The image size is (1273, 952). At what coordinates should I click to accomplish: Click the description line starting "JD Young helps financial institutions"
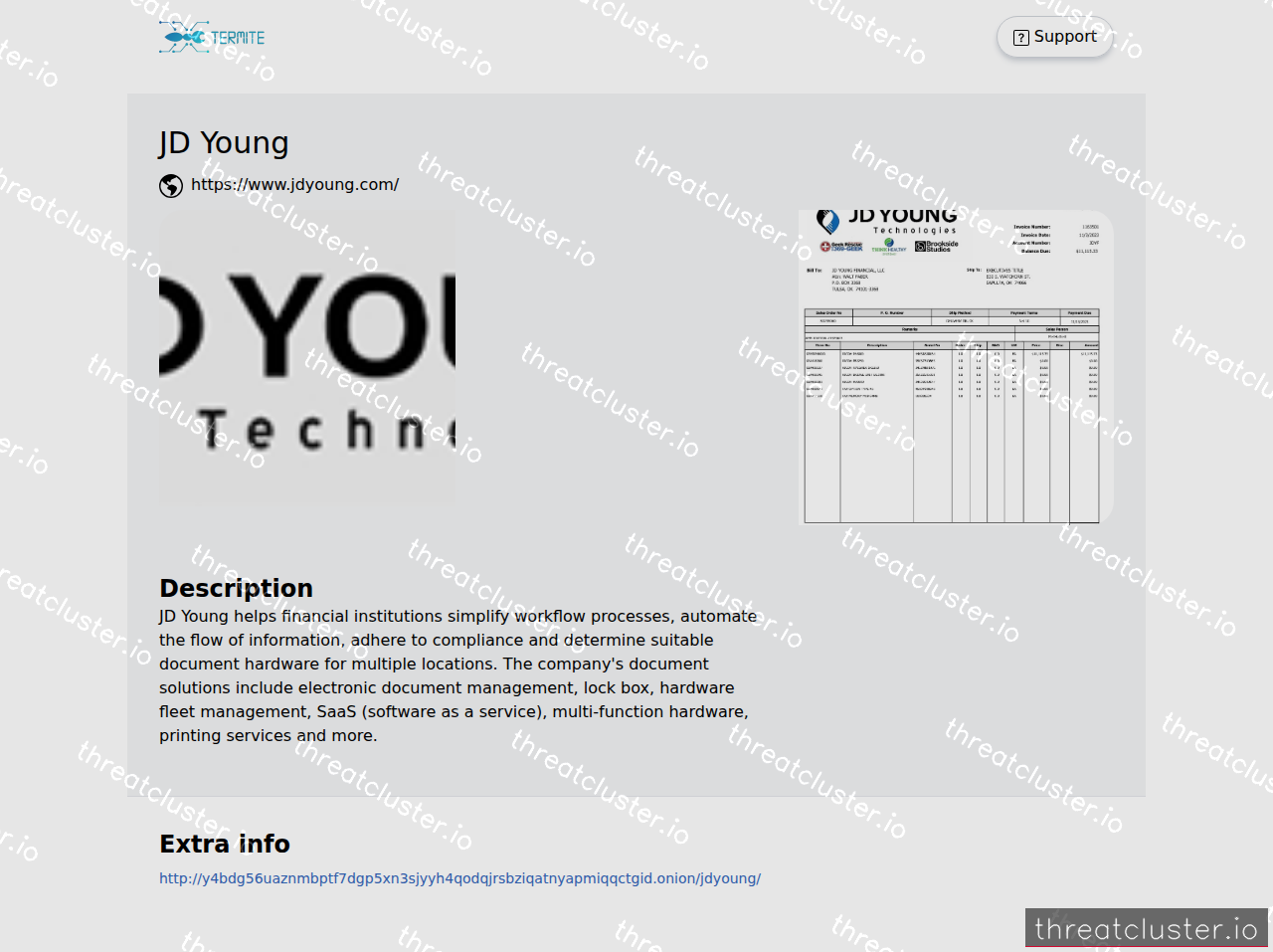click(x=458, y=617)
